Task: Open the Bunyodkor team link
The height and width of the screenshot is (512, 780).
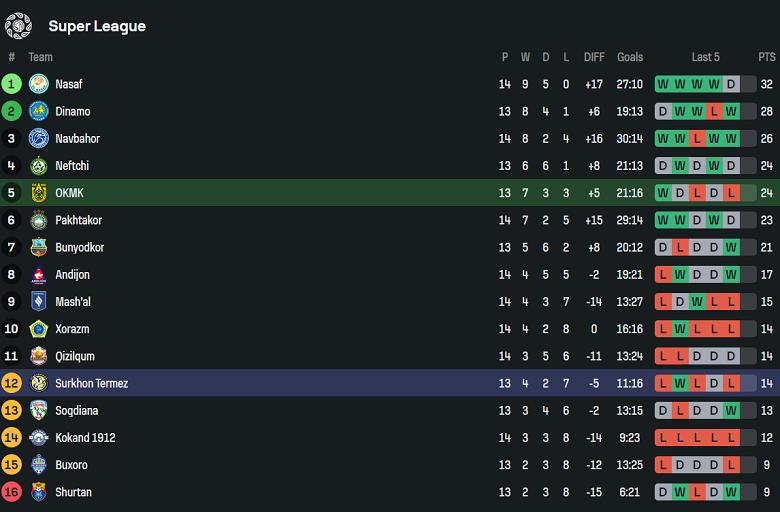Action: [80, 247]
